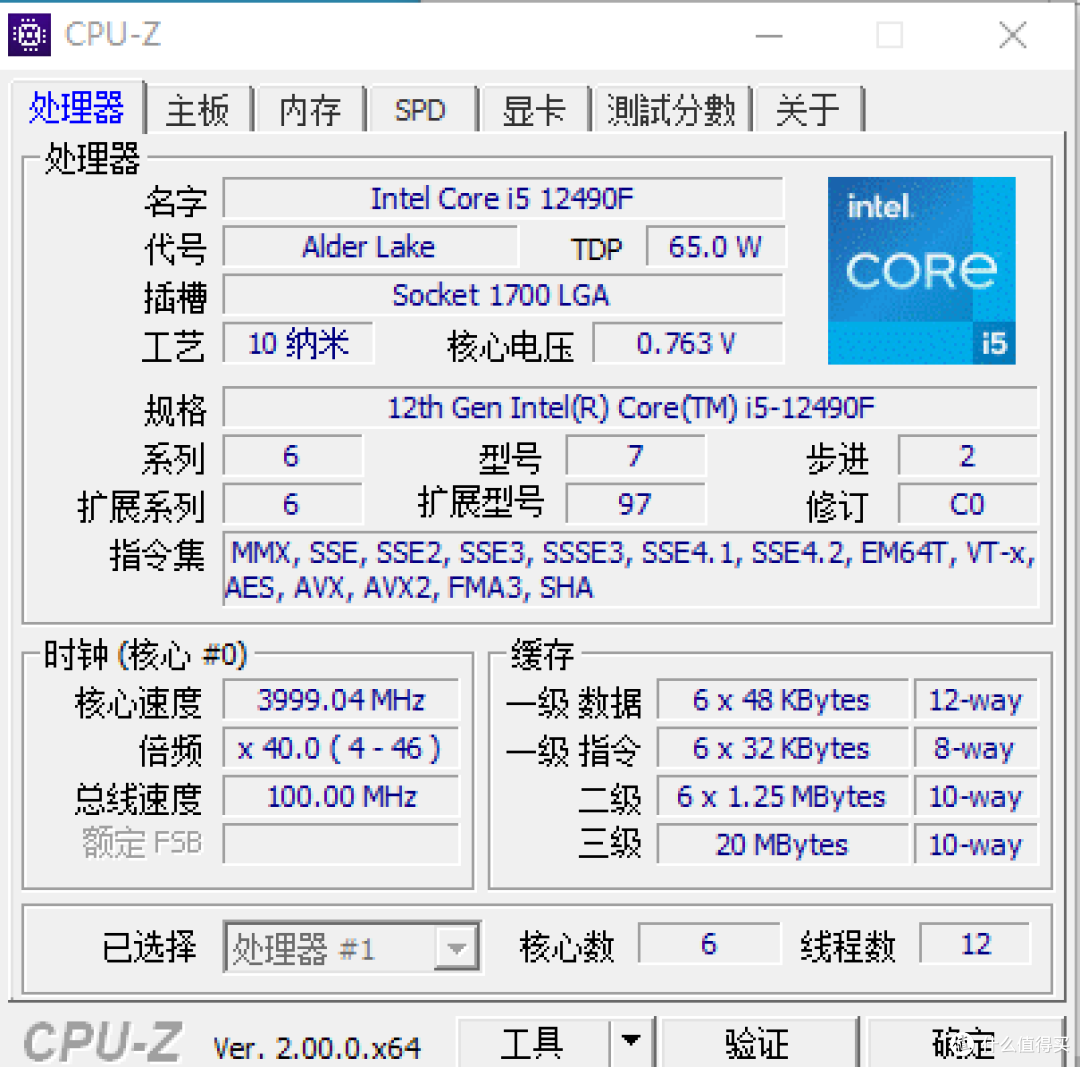1080x1067 pixels.
Task: Click the core voltage 0.763 V value
Action: point(687,343)
